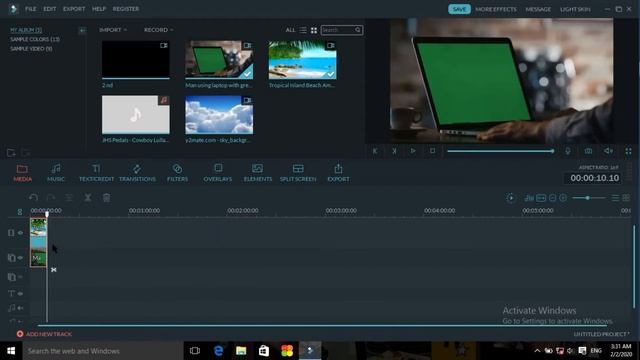640x360 pixels.
Task: Open the Media library tab
Action: point(22,173)
